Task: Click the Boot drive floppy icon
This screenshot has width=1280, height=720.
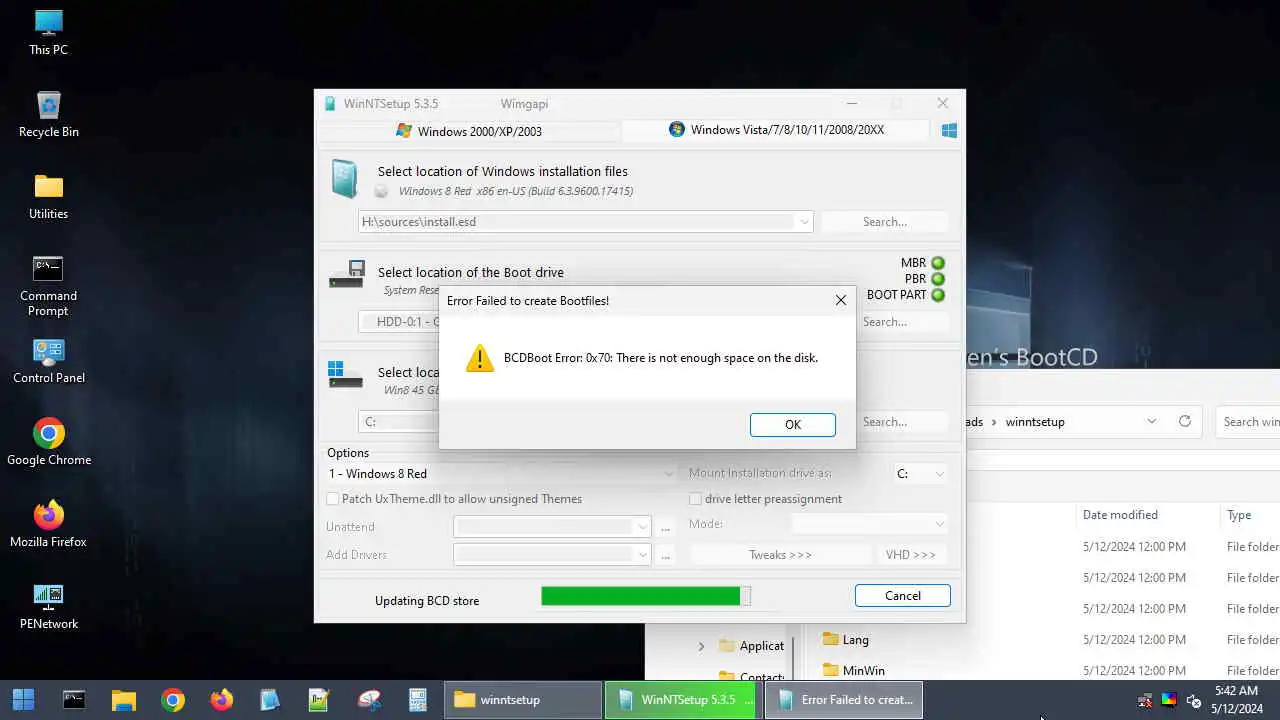Action: (346, 275)
